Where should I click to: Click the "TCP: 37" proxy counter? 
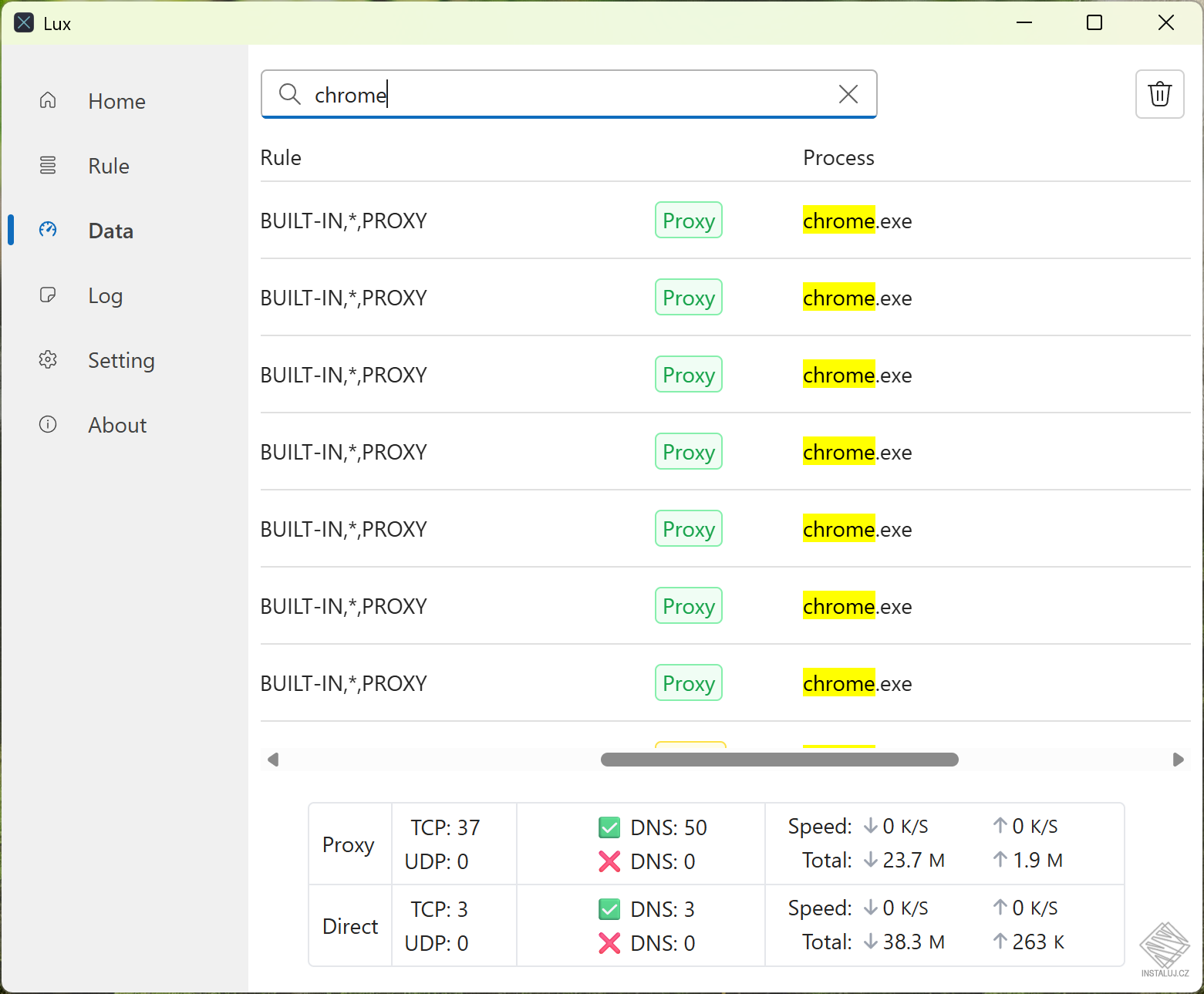coord(445,827)
